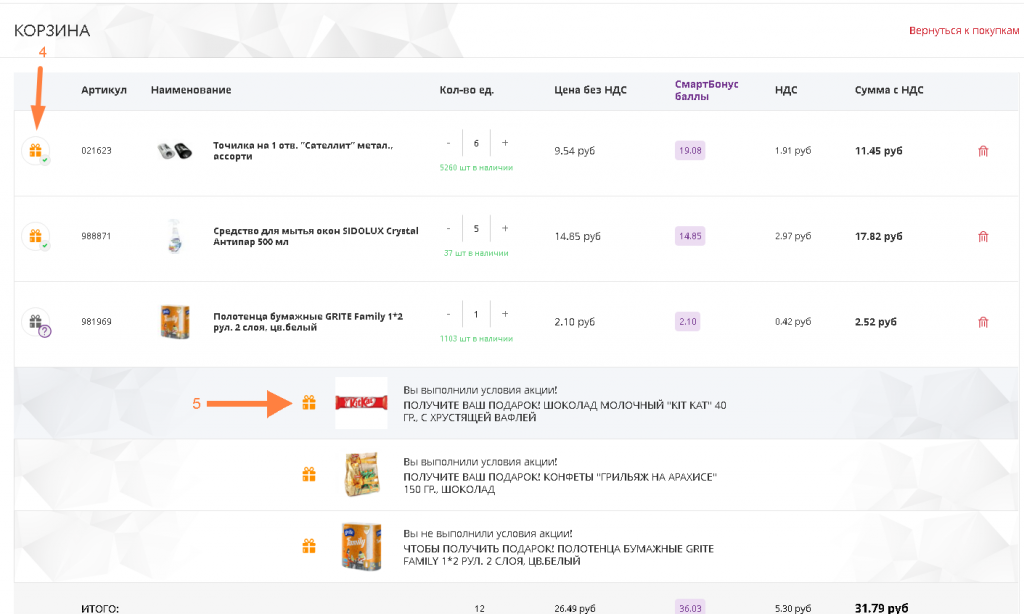Decrease quantity of the Сателлит sharpener
Image resolution: width=1024 pixels, height=614 pixels.
[448, 143]
